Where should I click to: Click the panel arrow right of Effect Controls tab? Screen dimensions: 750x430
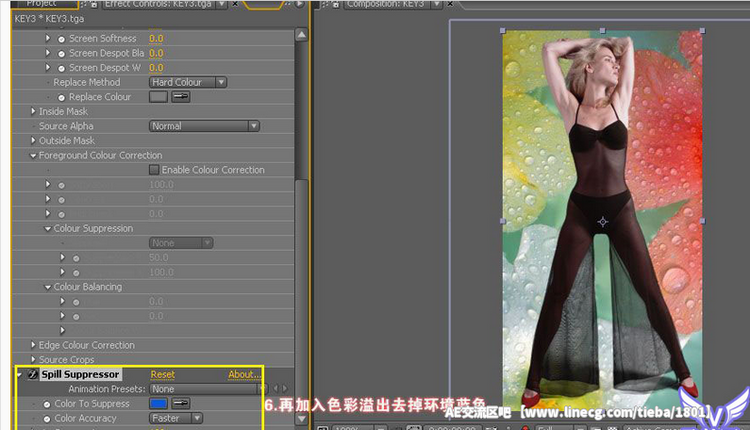pos(299,4)
